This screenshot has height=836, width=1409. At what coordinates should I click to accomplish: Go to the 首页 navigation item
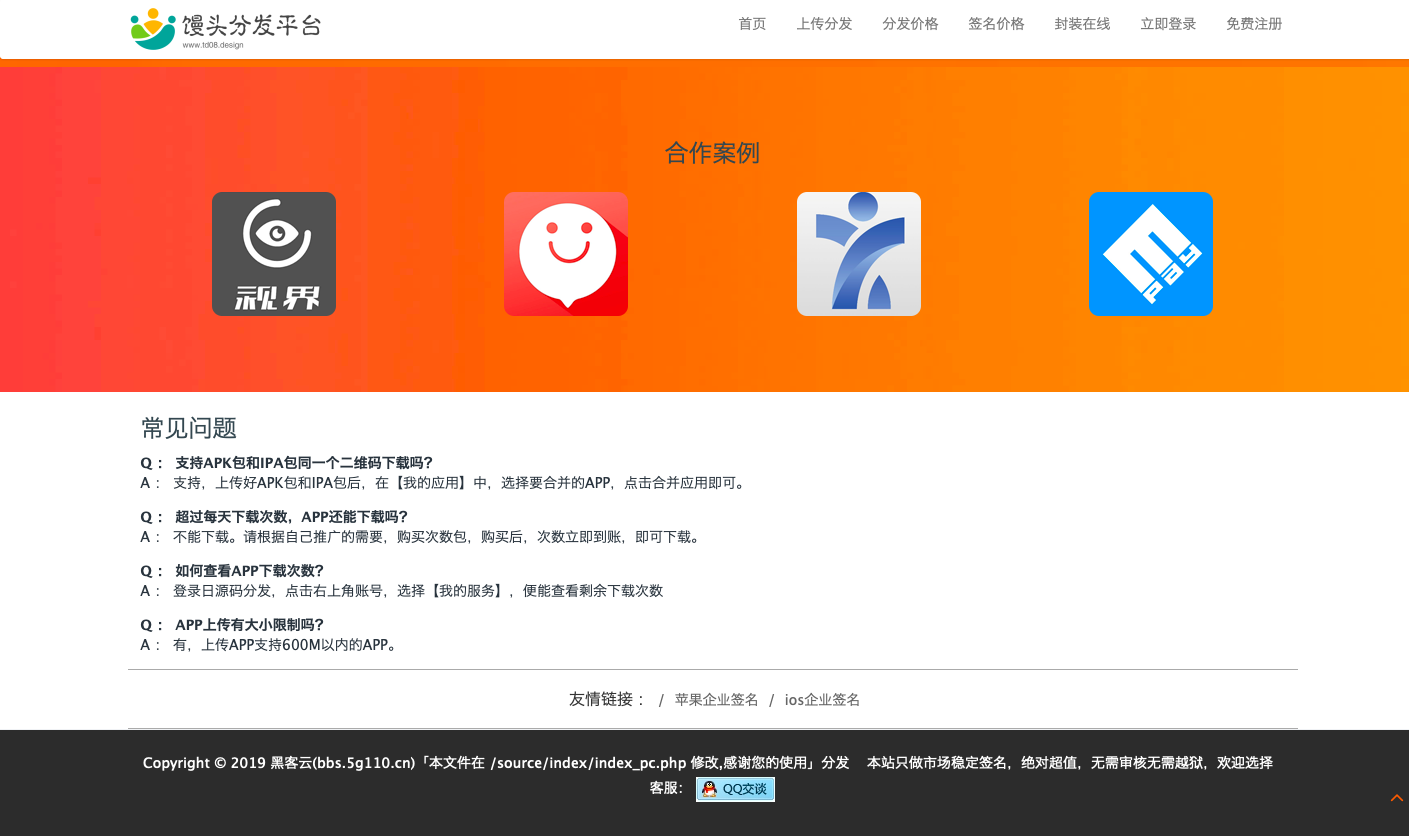(x=752, y=24)
